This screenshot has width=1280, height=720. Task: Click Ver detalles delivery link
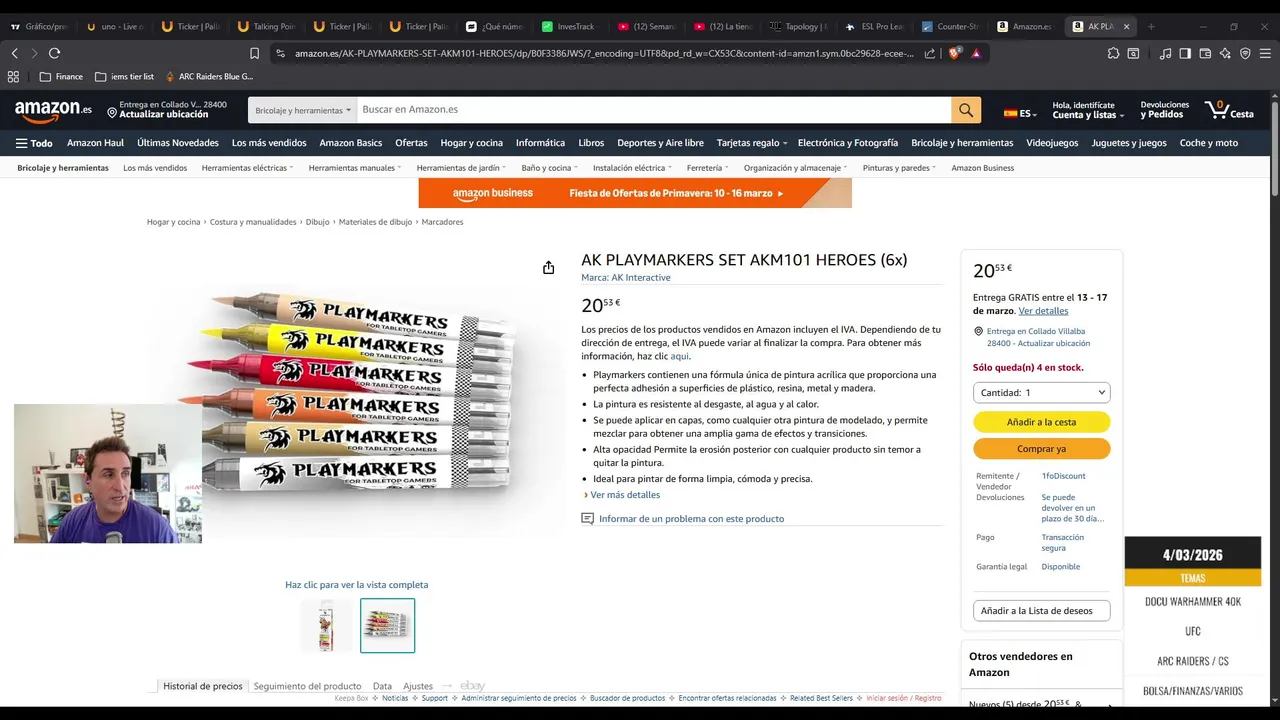pyautogui.click(x=1043, y=311)
